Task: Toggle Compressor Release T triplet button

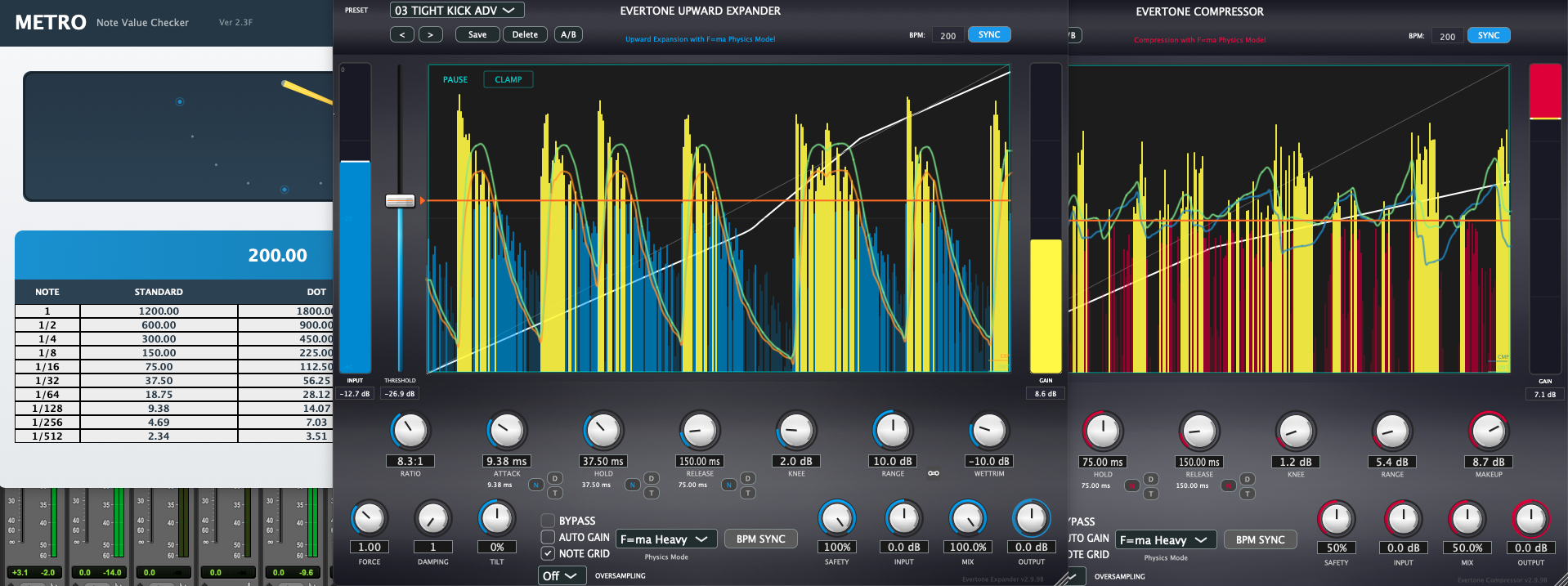Action: pos(1248,494)
